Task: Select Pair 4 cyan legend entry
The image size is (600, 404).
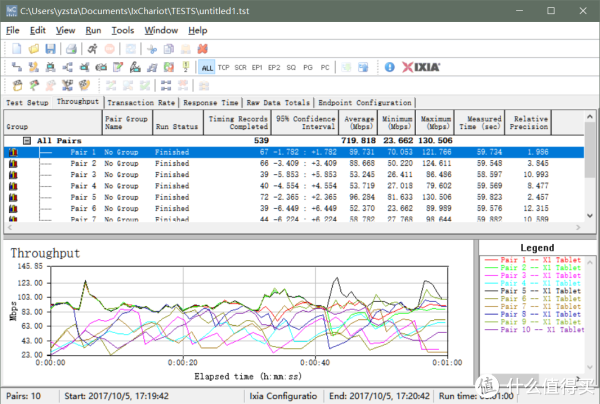Action: pos(533,283)
